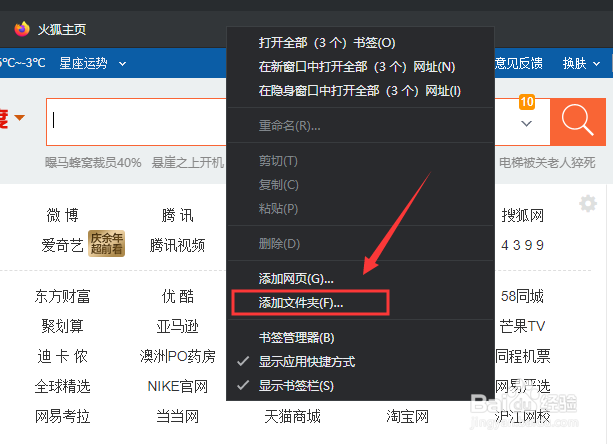Click the 粘贴(P) menu item
This screenshot has width=613, height=444.
360,209
